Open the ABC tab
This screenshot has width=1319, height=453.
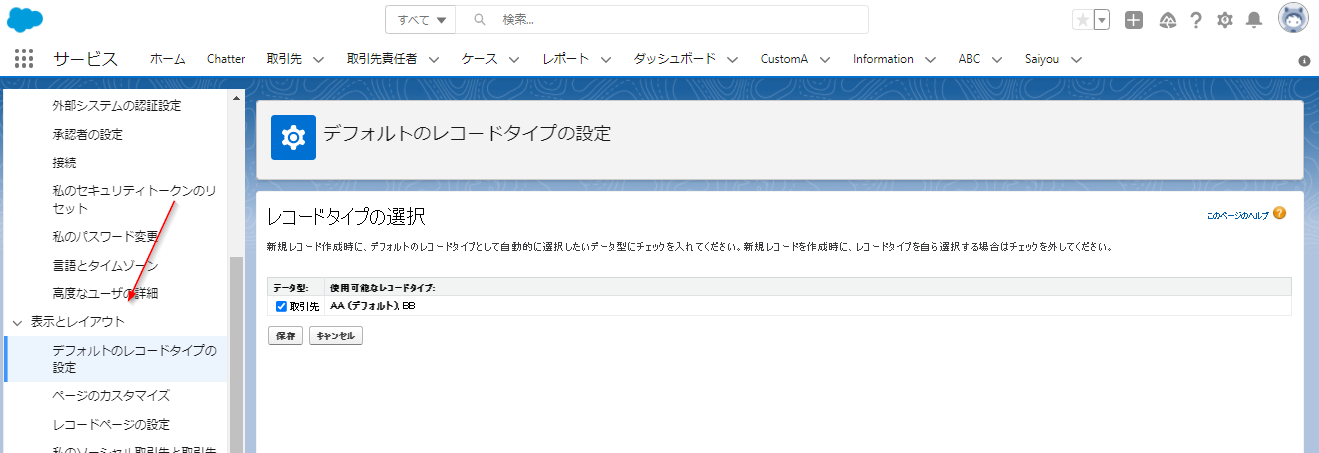pos(969,59)
